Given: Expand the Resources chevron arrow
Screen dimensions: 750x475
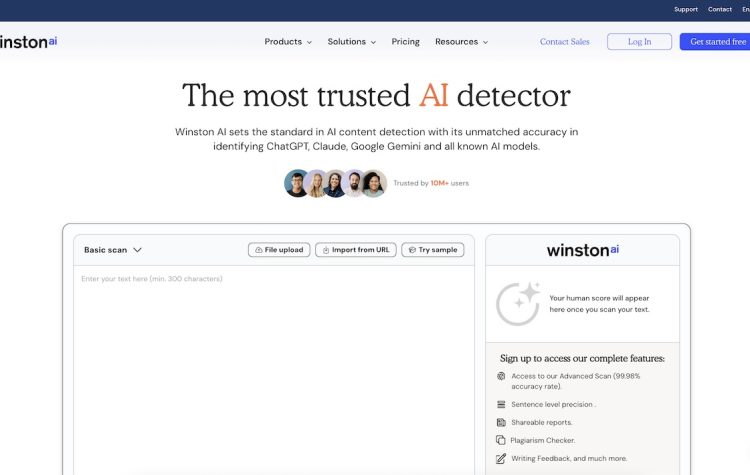Looking at the screenshot, I should 485,42.
